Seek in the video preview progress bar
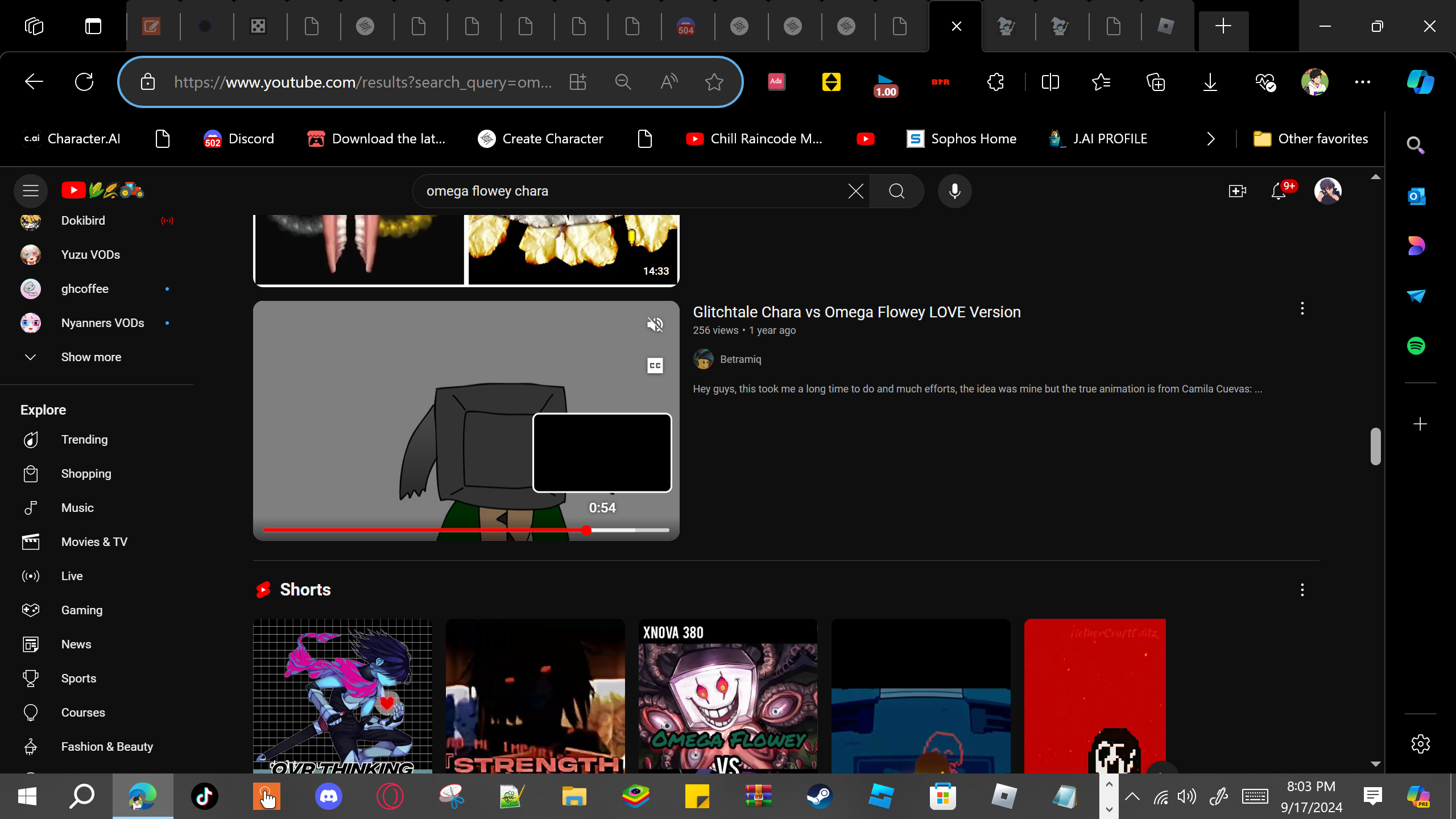Screen dimensions: 1456x819 465,530
